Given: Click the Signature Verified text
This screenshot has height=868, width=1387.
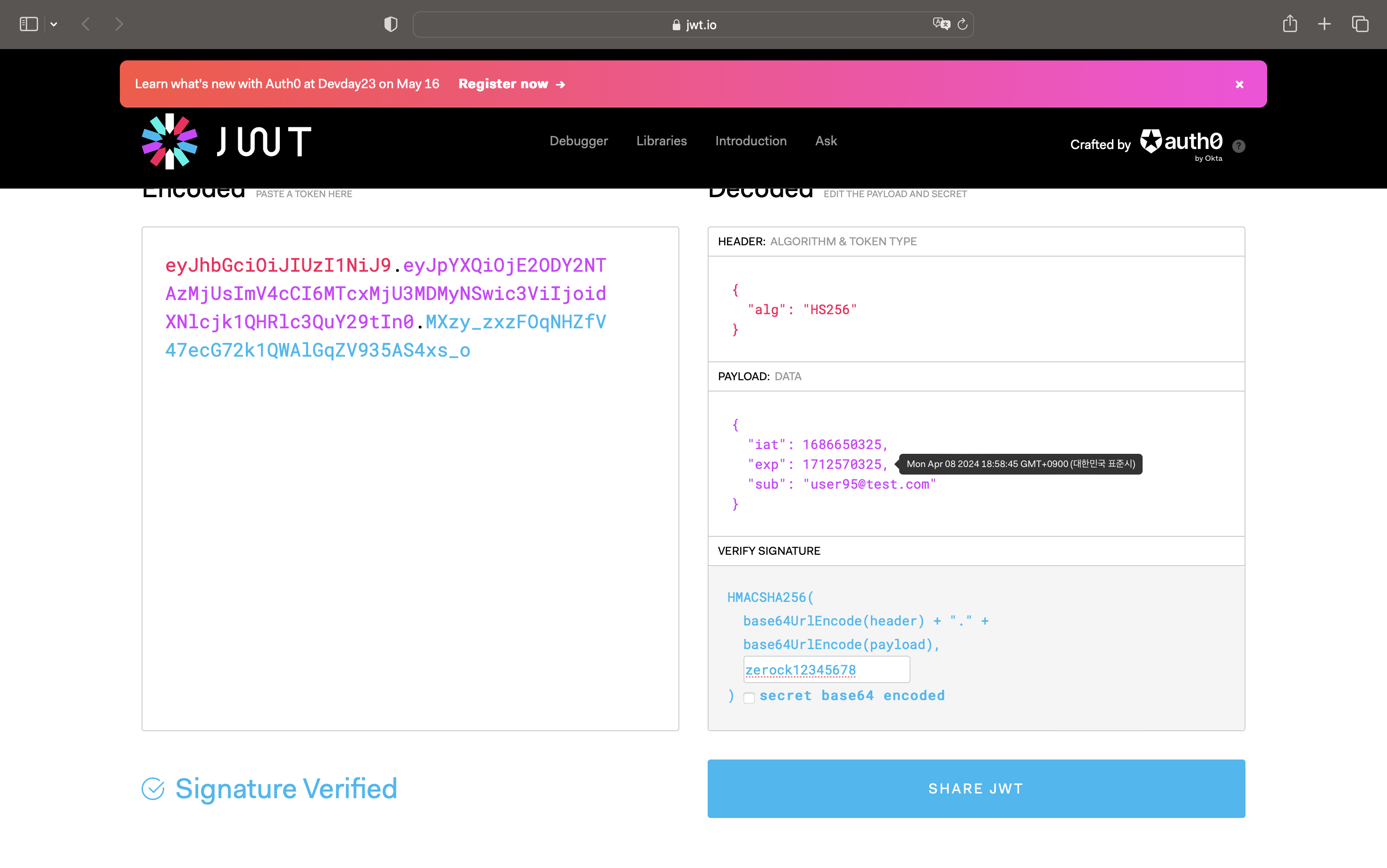Looking at the screenshot, I should click(286, 789).
